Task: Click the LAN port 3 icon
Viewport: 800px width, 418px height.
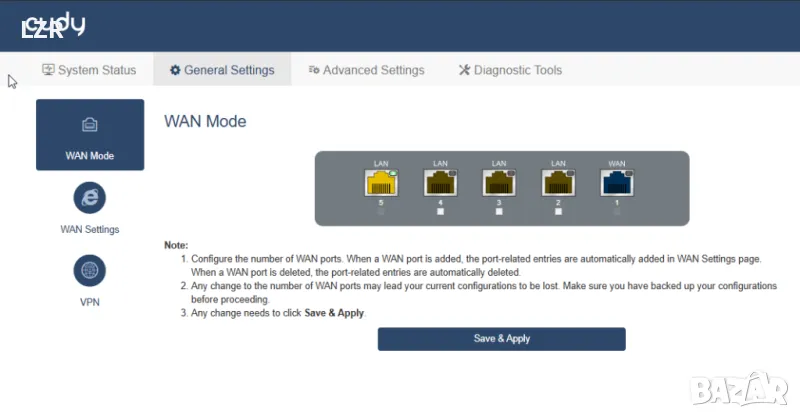Action: 499,183
